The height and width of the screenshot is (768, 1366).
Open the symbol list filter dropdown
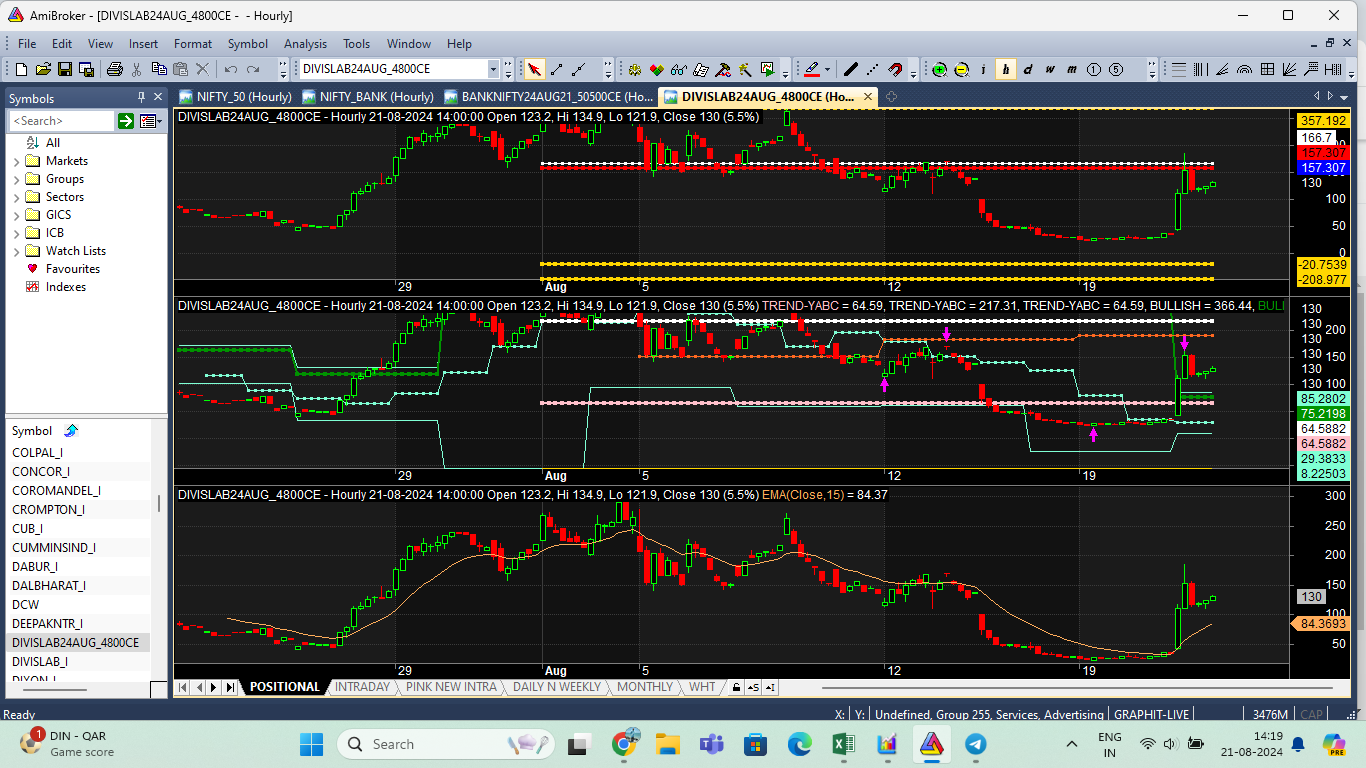[x=151, y=121]
